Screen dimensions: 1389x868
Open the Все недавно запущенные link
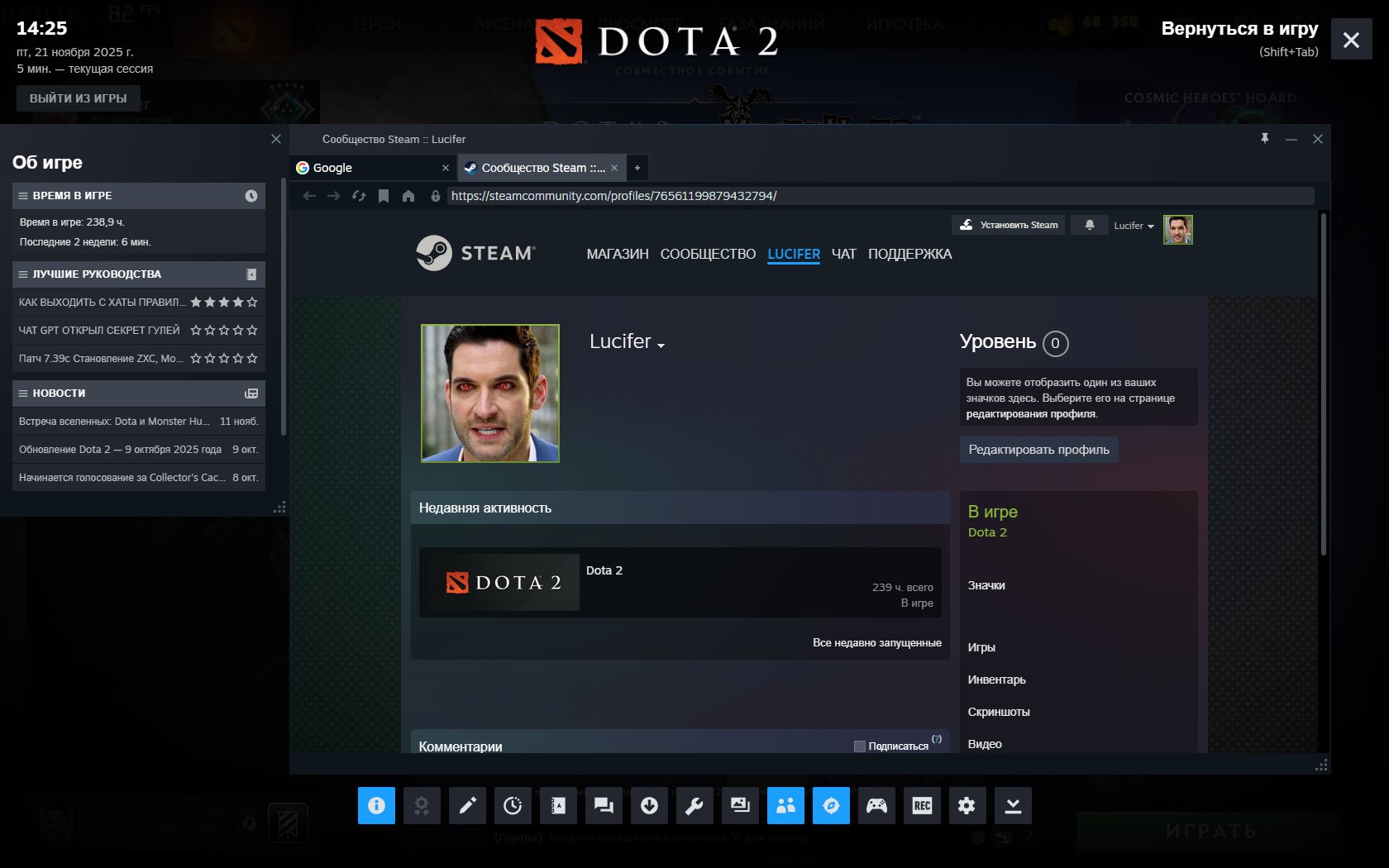[x=878, y=642]
